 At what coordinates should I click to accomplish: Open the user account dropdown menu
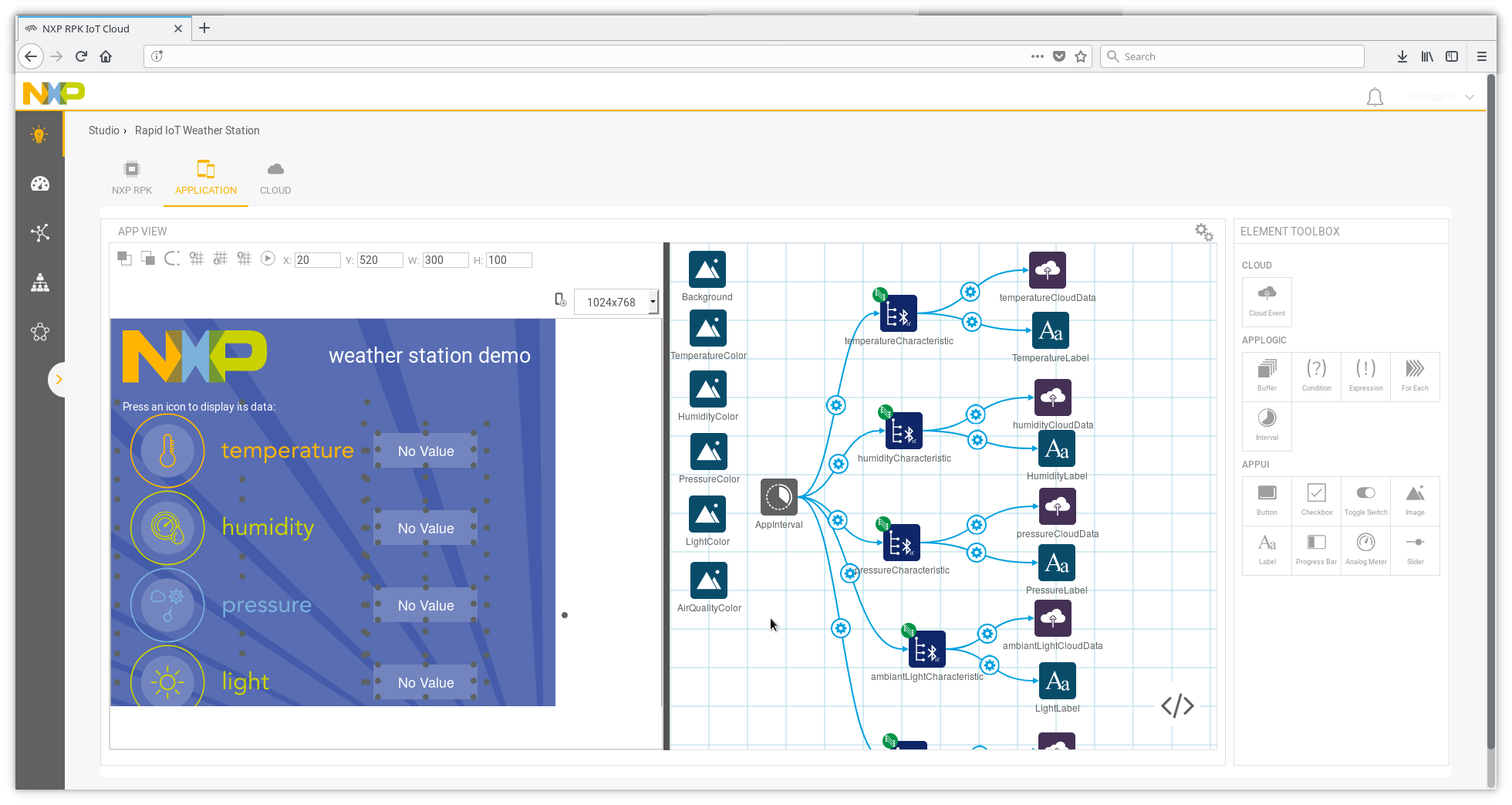pyautogui.click(x=1440, y=97)
